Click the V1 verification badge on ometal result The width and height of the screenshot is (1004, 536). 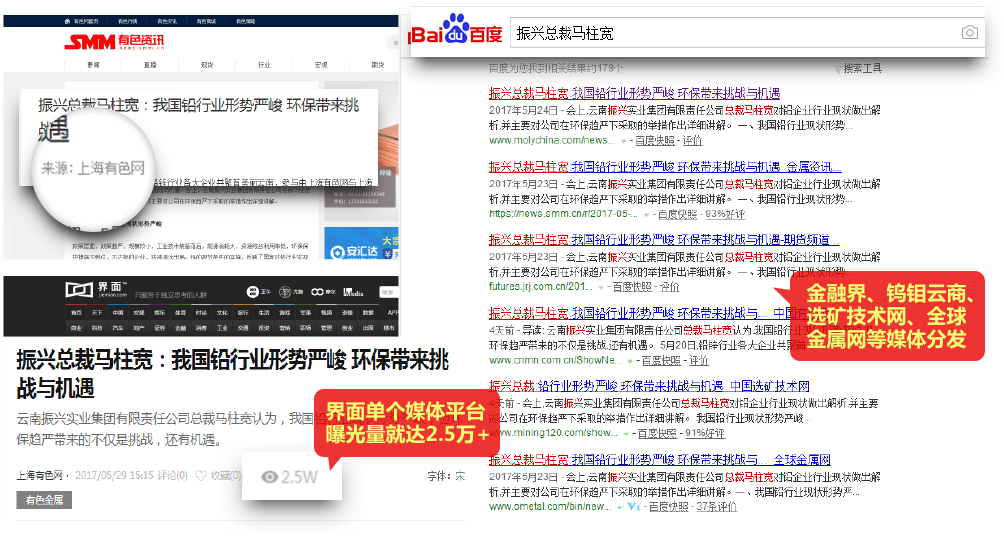634,507
